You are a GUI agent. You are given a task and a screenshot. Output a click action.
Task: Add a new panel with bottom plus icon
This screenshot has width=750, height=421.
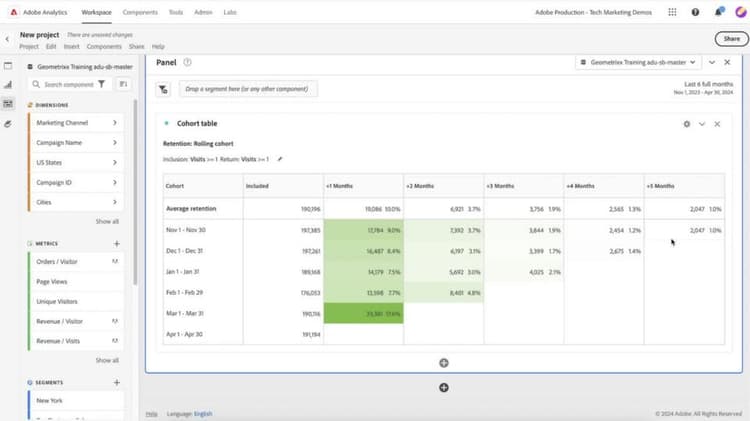[x=444, y=388]
